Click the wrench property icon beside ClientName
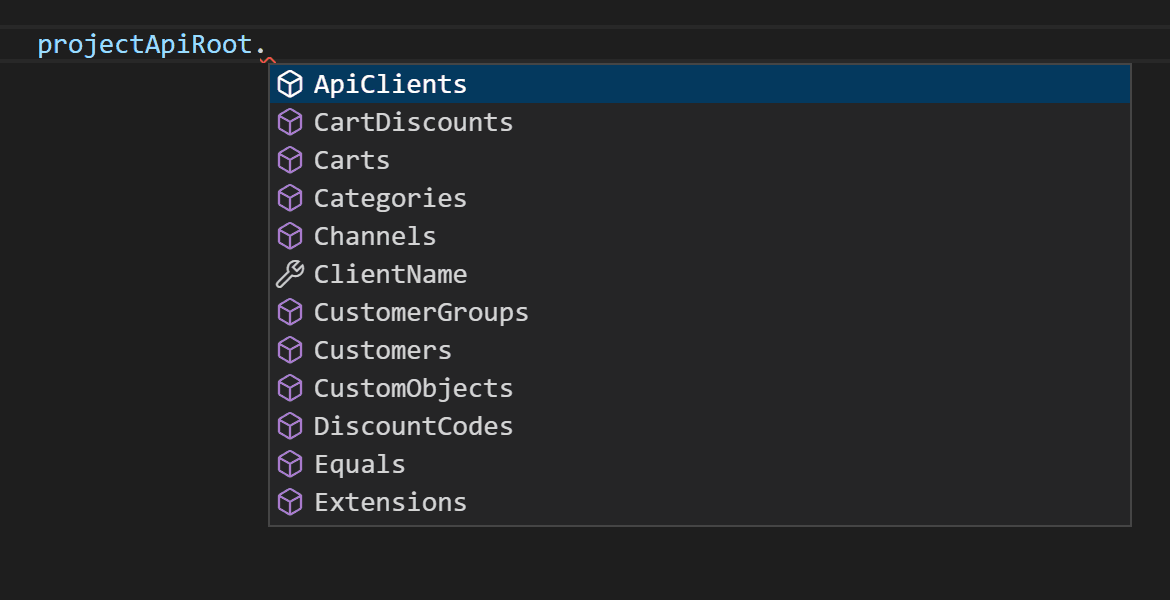Viewport: 1170px width, 600px height. pyautogui.click(x=290, y=274)
